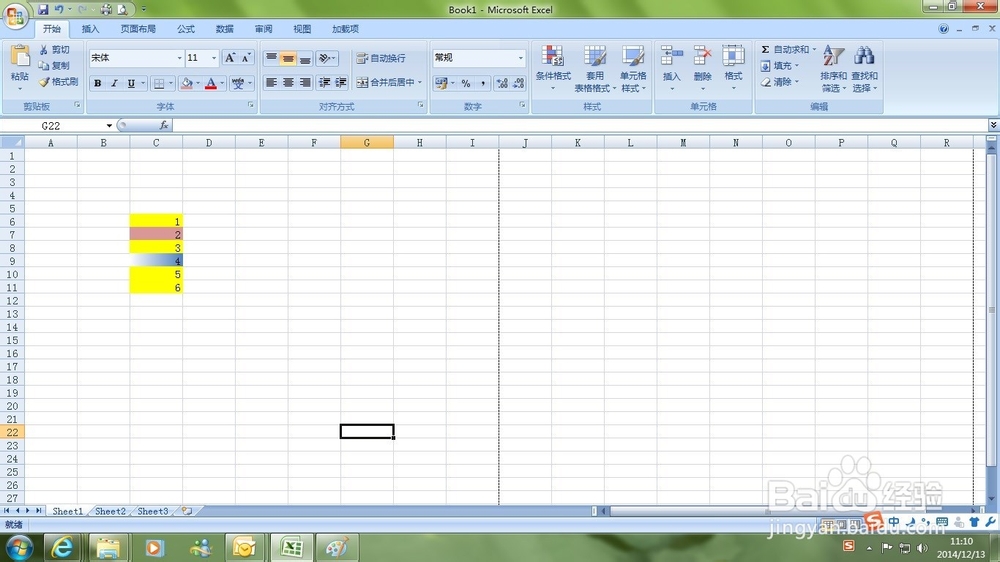Open Cell Styles 单元格样式
The width and height of the screenshot is (1000, 562).
[633, 68]
